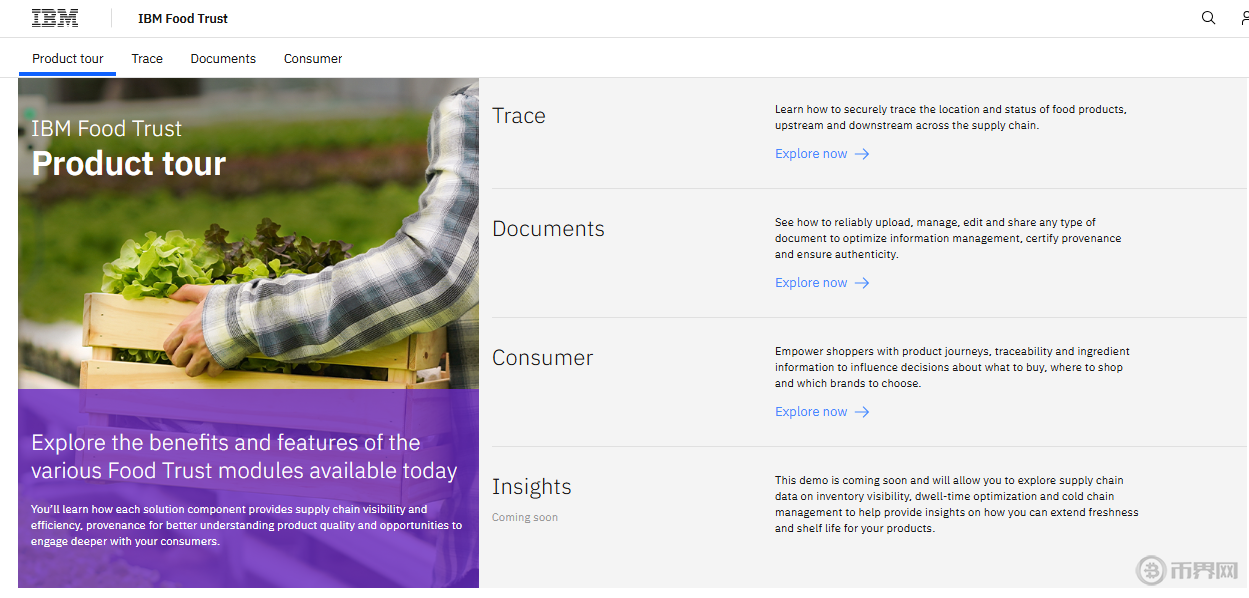
Task: Follow the Explore now link under Documents
Action: coord(811,283)
